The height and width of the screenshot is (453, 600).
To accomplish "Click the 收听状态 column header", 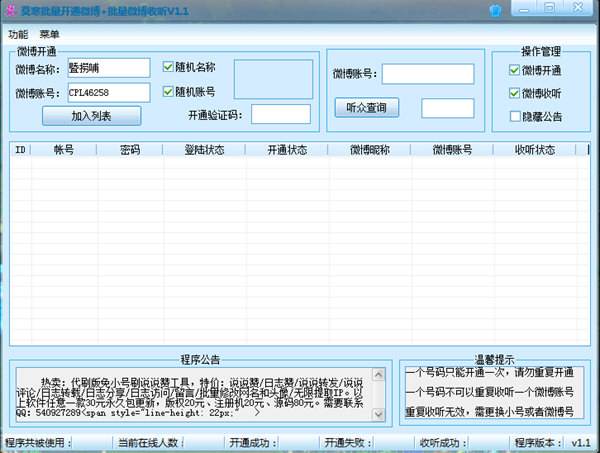I will (535, 150).
